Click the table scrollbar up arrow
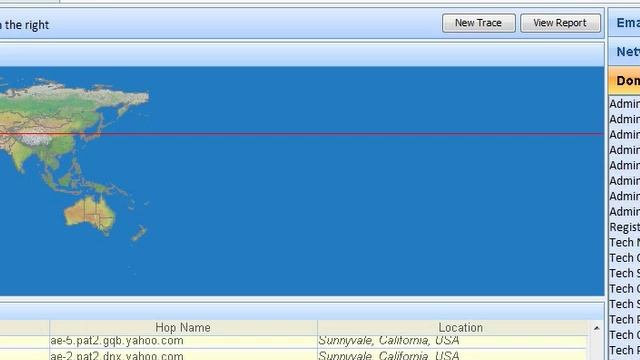This screenshot has height=360, width=640. (596, 328)
